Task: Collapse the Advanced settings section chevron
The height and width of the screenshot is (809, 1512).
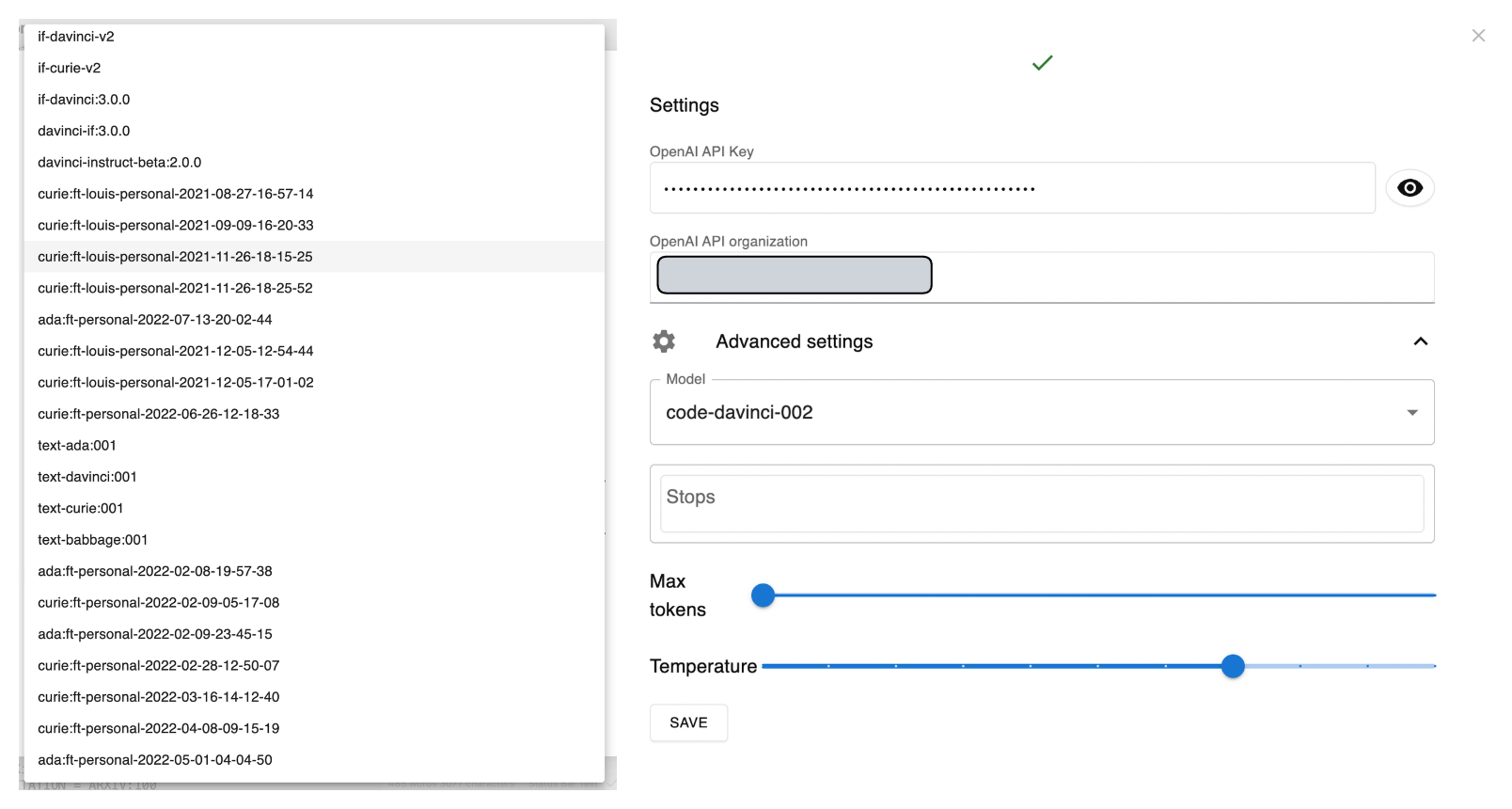Action: (x=1421, y=341)
